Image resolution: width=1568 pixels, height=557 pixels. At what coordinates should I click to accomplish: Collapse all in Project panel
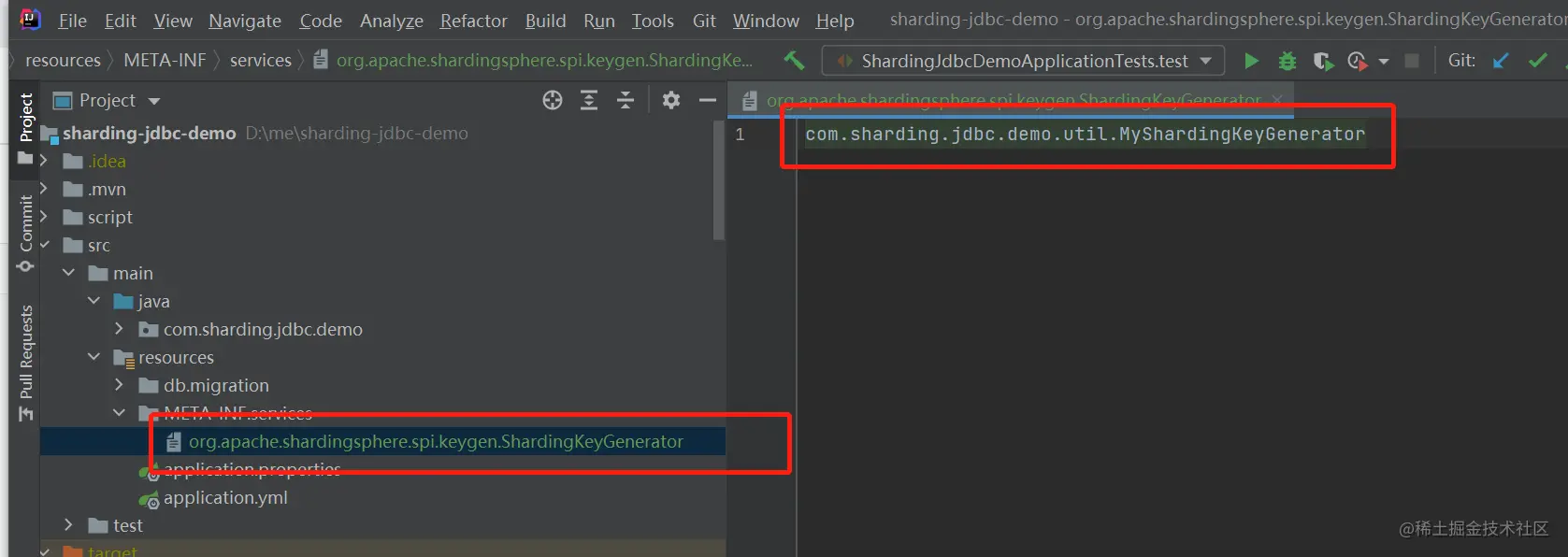(626, 100)
